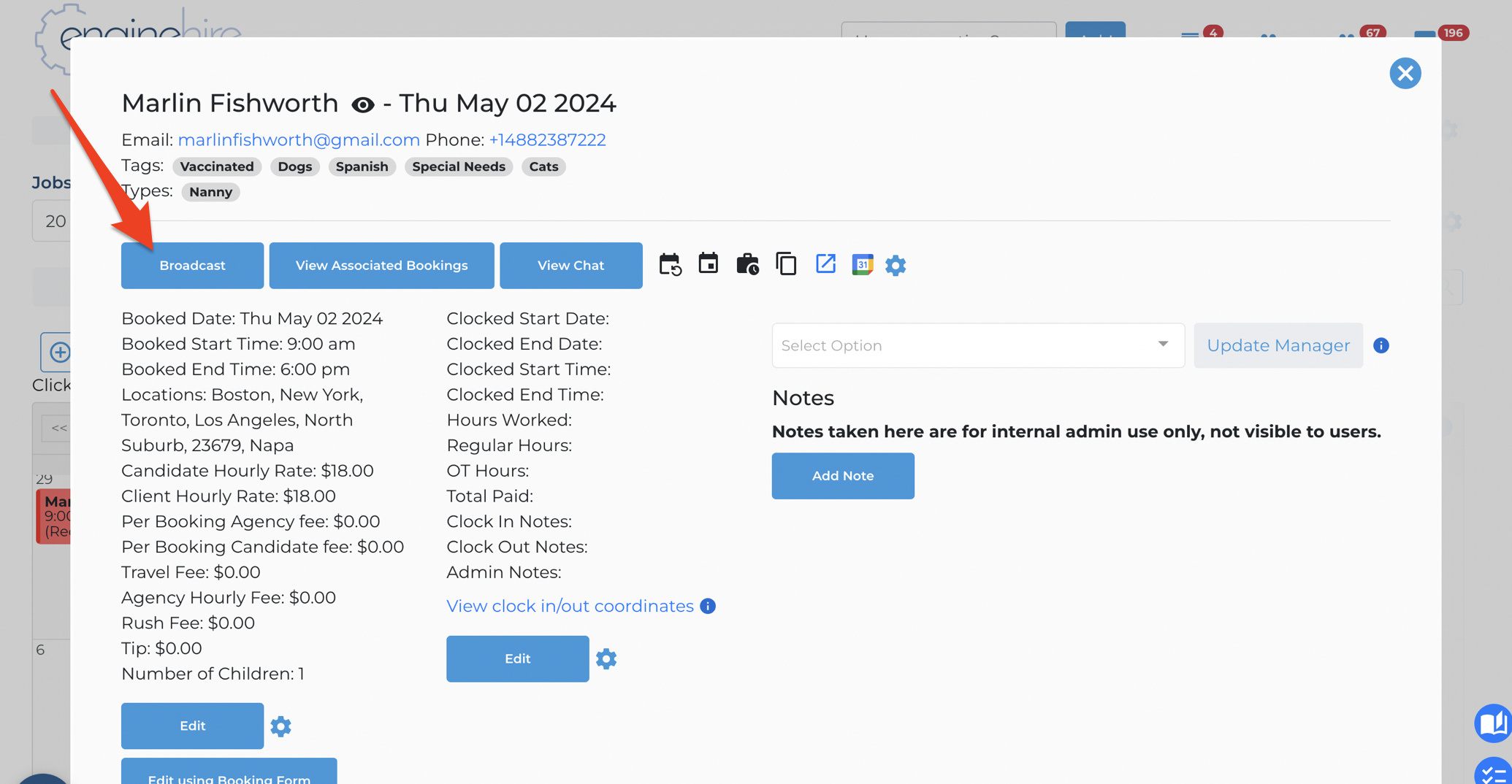Click gear icon next to clocked Edit button
This screenshot has height=784, width=1512.
tap(606, 659)
